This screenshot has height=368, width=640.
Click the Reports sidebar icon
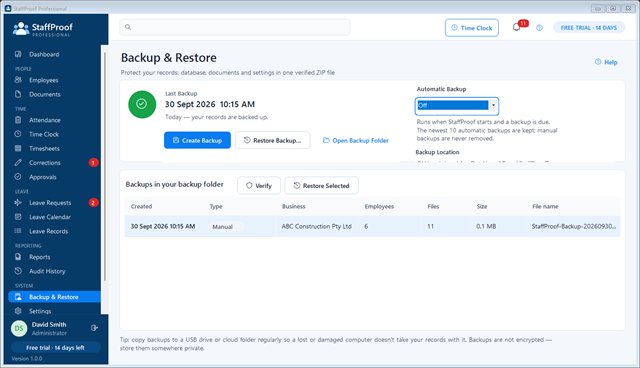pos(18,257)
